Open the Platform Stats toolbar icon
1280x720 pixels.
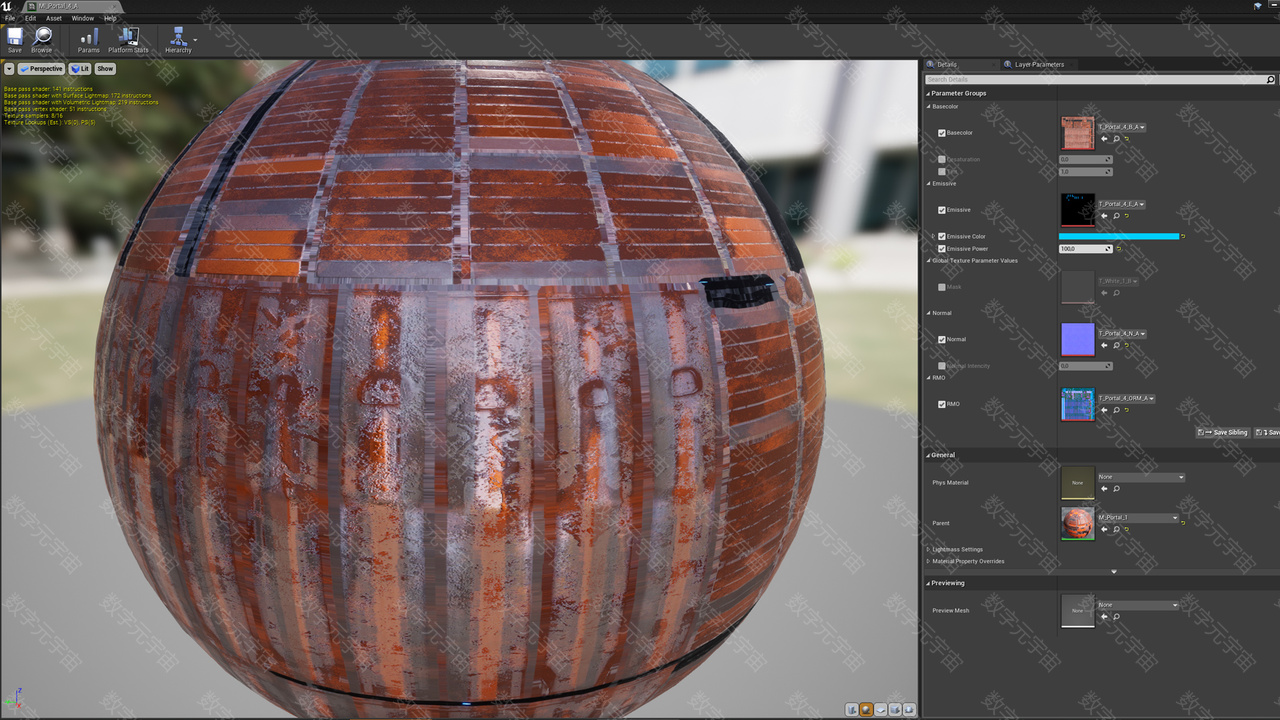(128, 40)
